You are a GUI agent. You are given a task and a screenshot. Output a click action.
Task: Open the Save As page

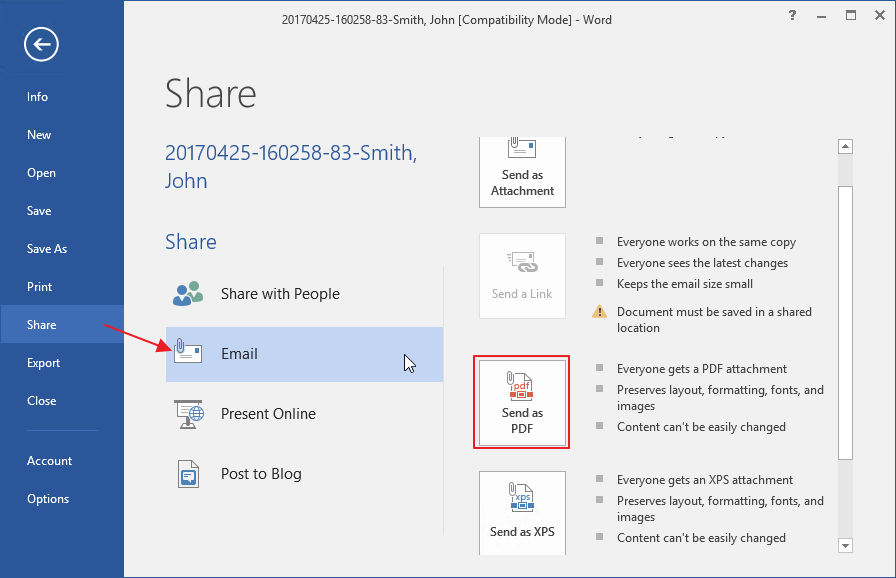(47, 249)
